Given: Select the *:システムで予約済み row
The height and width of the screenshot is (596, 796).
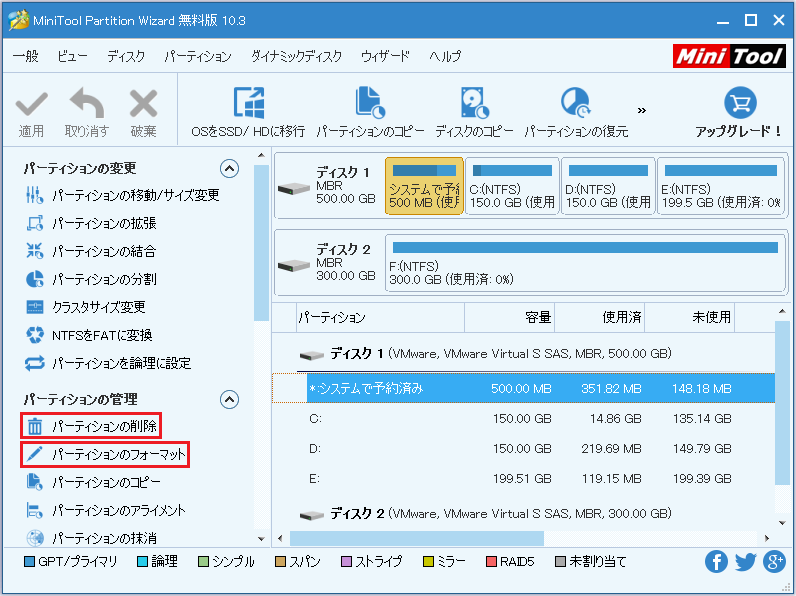Looking at the screenshot, I should (x=523, y=388).
